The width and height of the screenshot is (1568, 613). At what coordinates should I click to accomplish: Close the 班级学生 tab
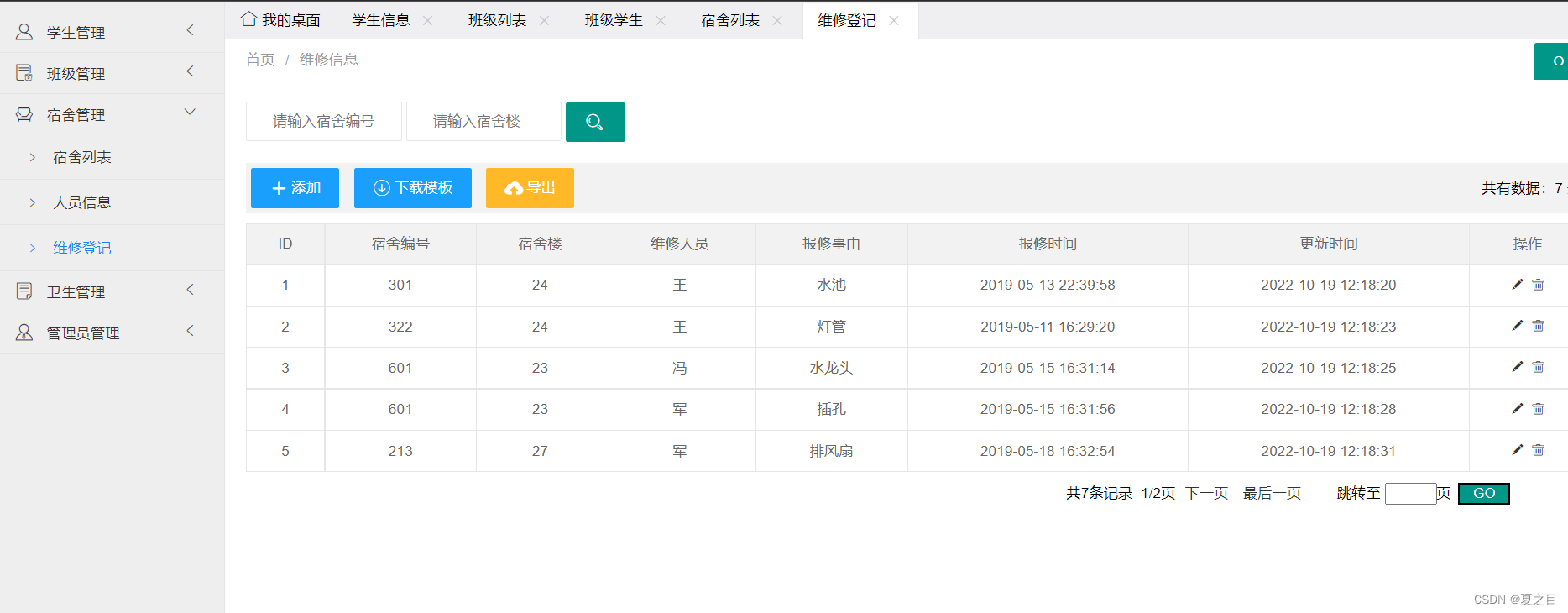tap(661, 20)
